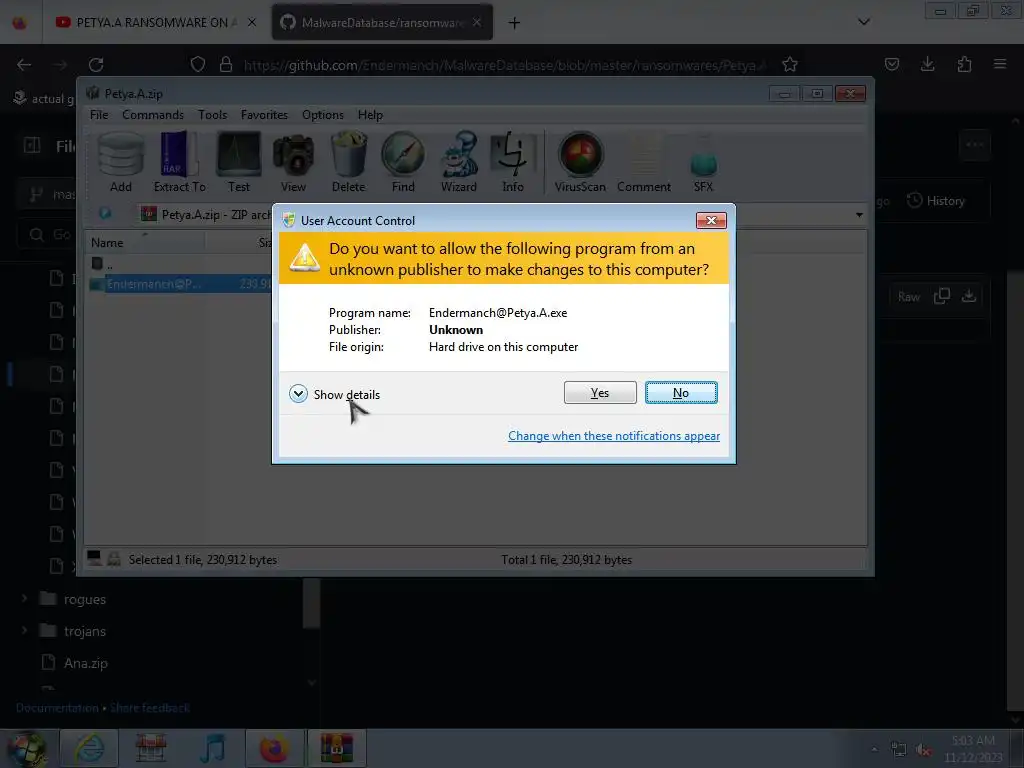
Task: Sort by the Name column header in WinRAR
Action: tap(145, 242)
